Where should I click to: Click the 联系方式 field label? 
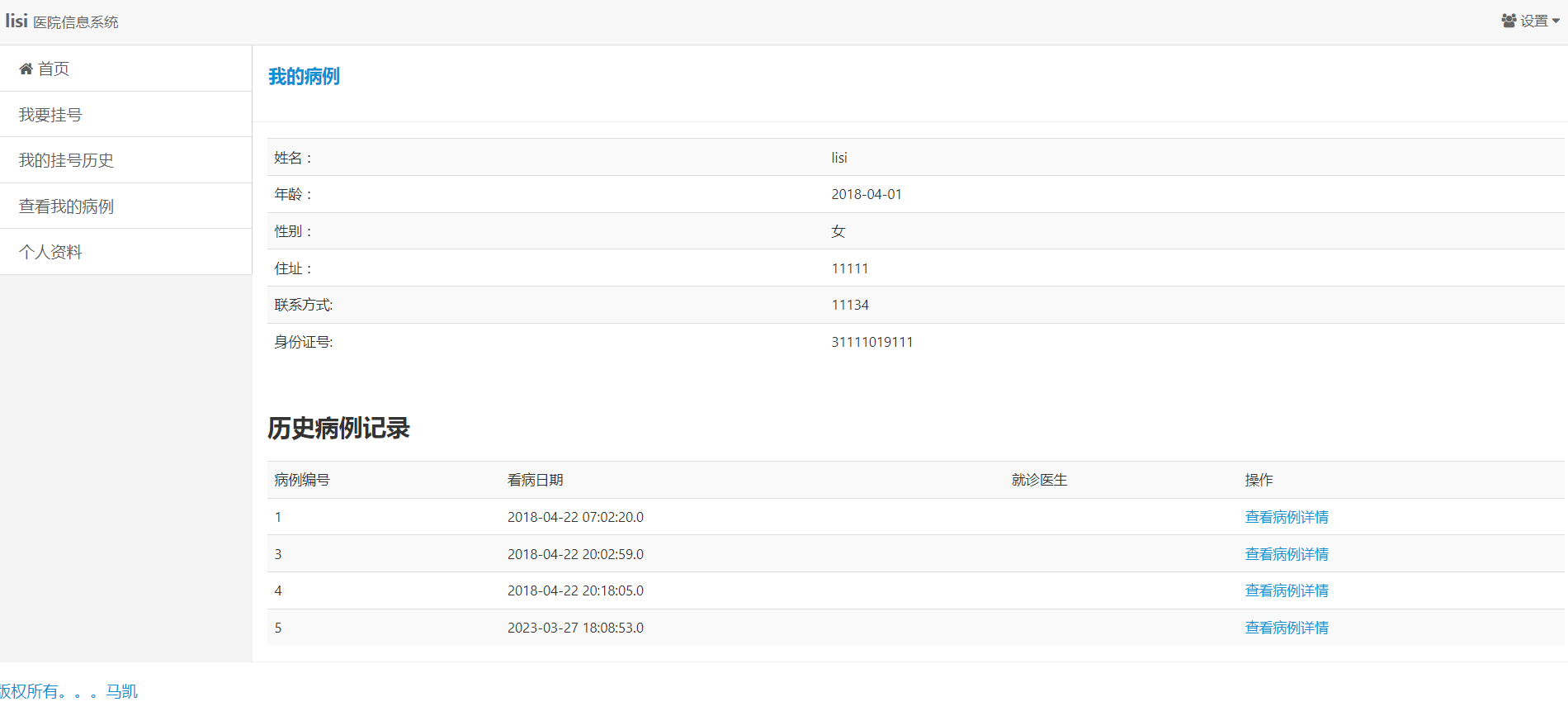[x=304, y=305]
